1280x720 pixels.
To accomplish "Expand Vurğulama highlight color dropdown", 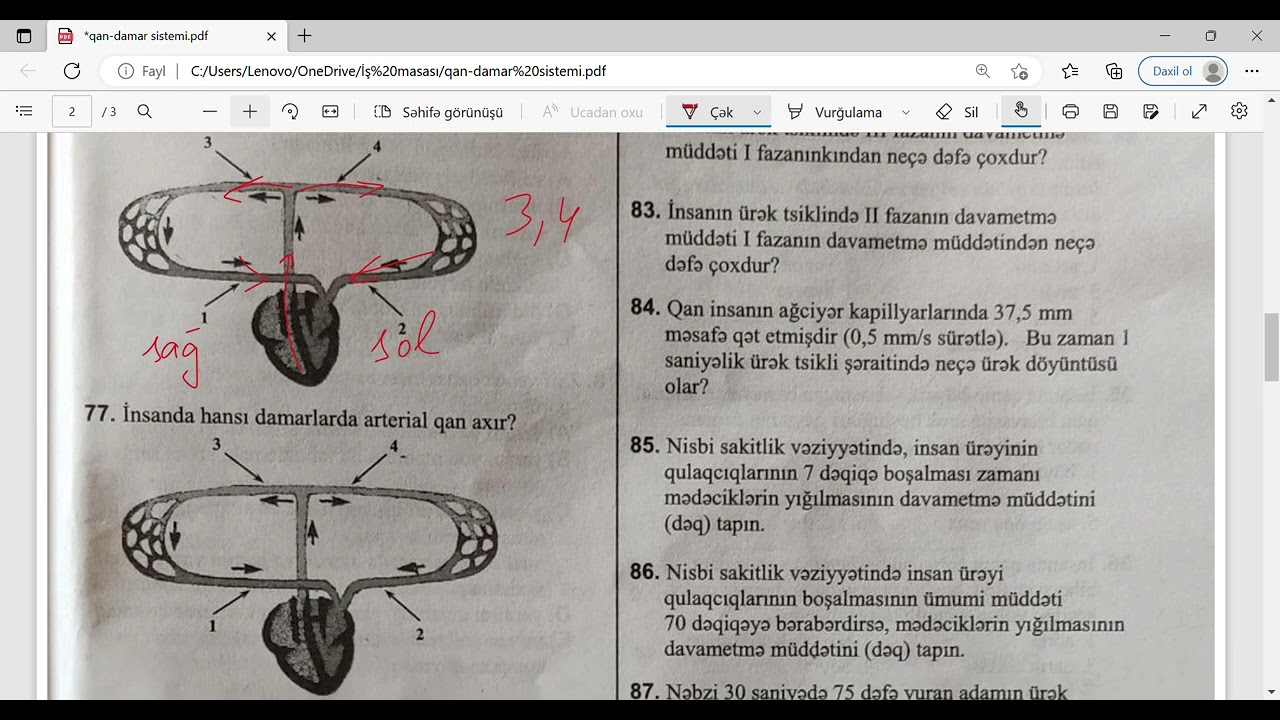I will point(906,112).
